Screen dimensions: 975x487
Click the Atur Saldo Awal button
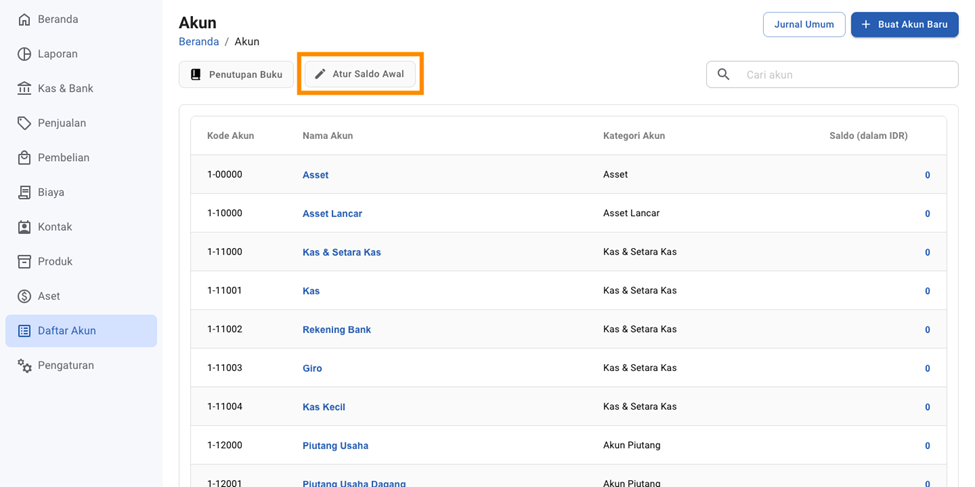[x=360, y=74]
